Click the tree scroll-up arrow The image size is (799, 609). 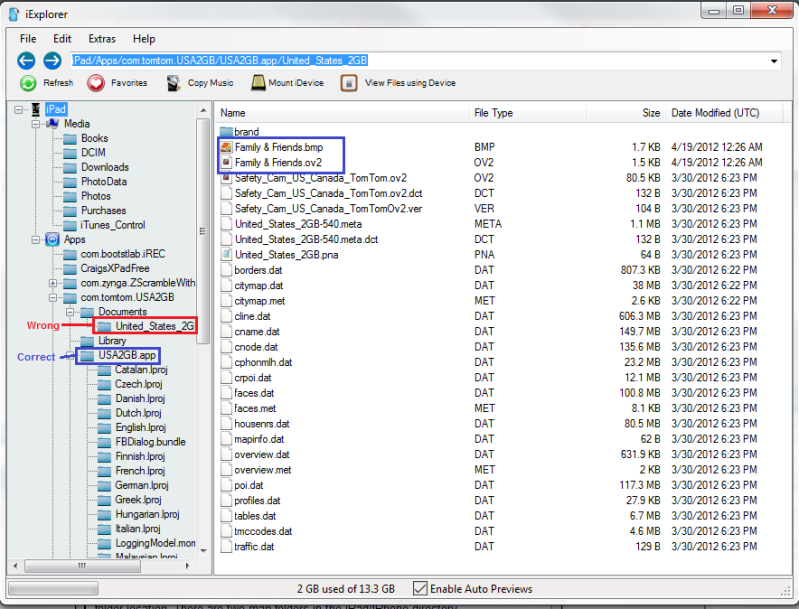[203, 110]
